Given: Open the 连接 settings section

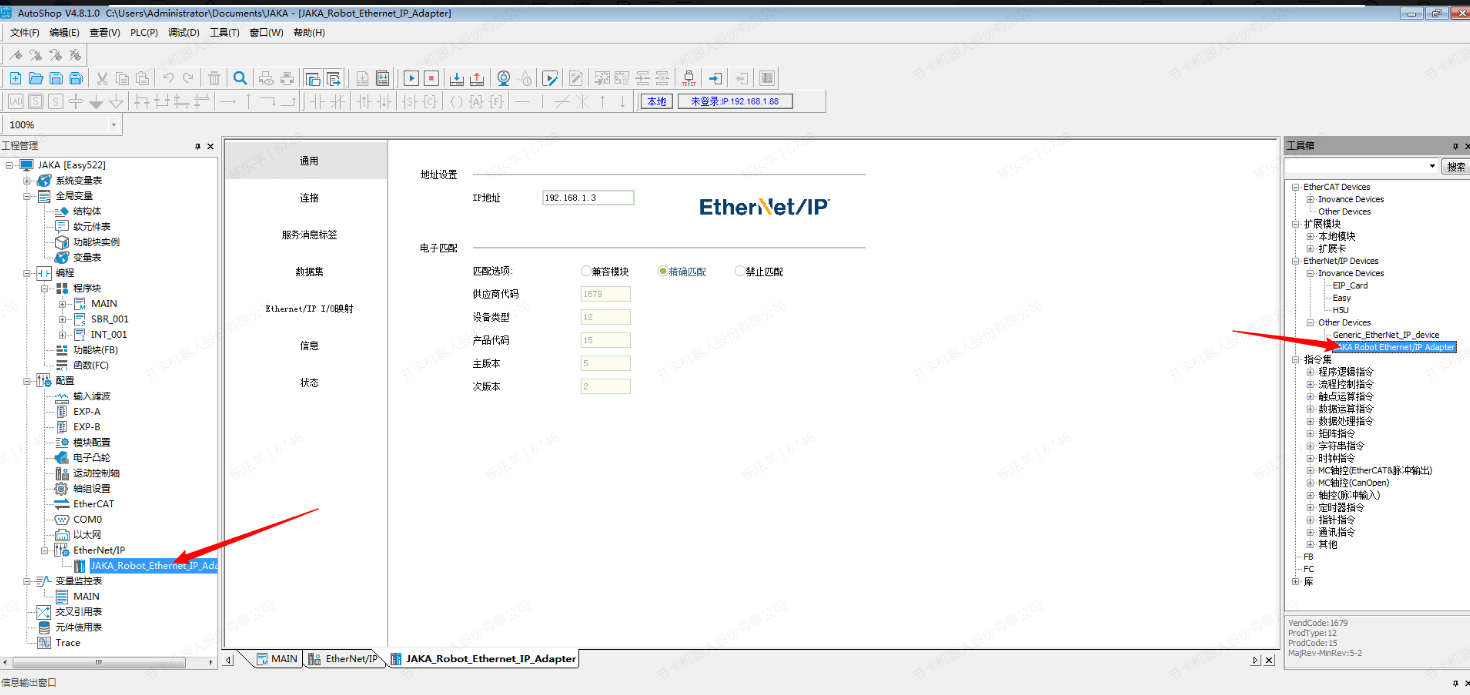Looking at the screenshot, I should [309, 198].
